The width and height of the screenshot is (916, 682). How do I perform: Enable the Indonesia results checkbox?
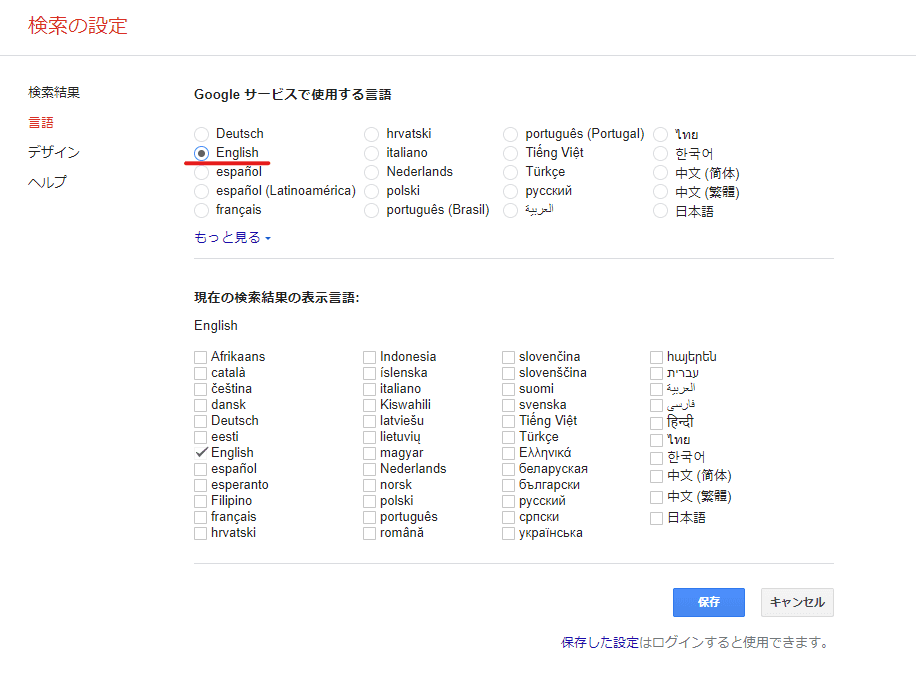coord(370,357)
